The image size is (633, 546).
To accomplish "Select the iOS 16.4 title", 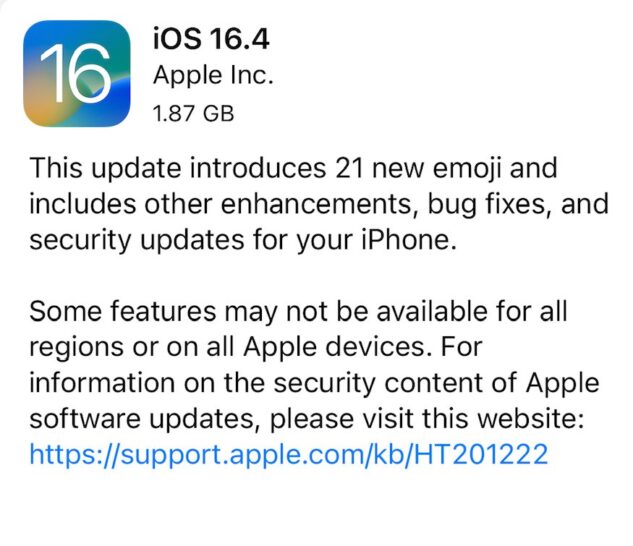I will (x=211, y=39).
